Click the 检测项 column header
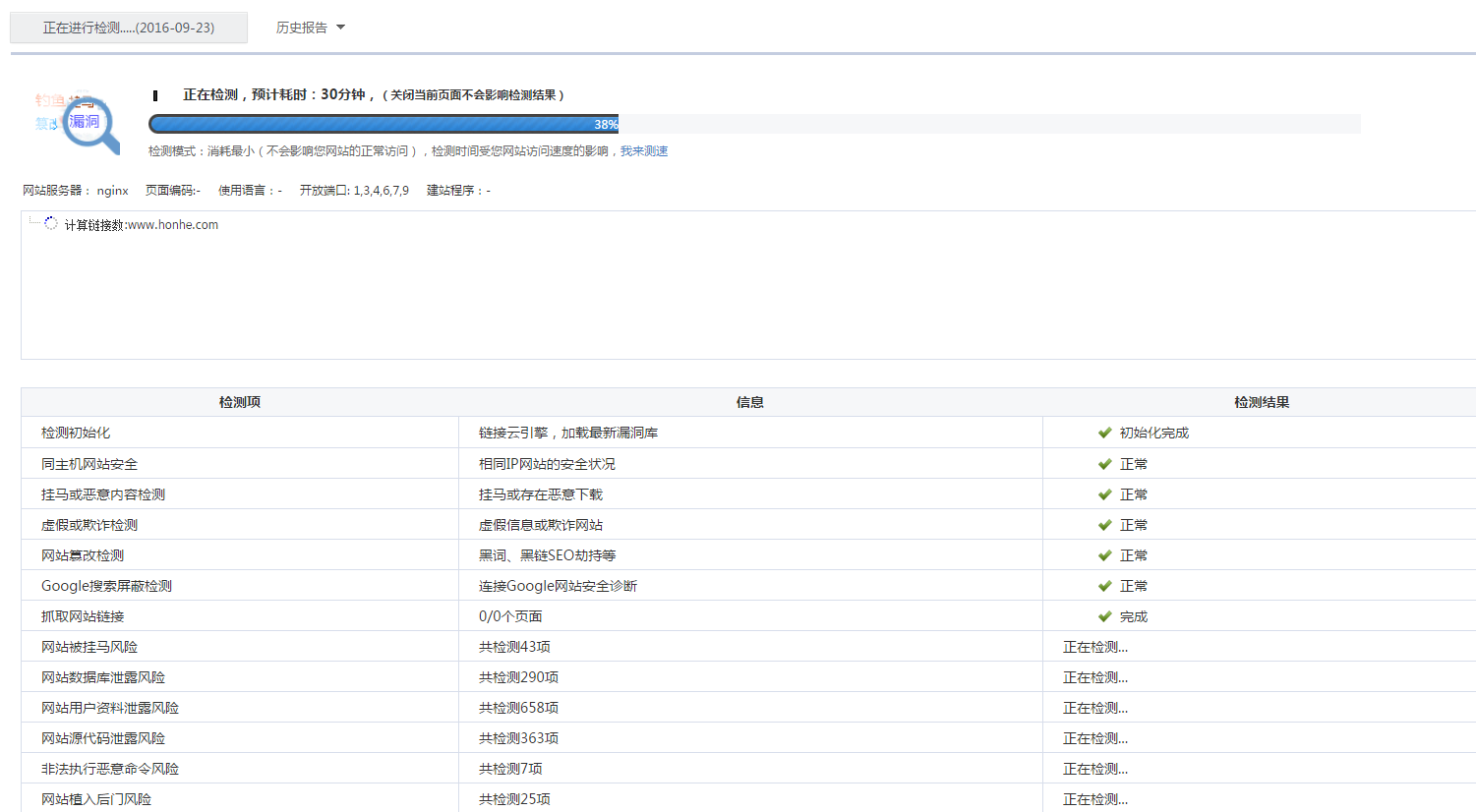Viewport: 1476px width, 812px height. [x=240, y=402]
